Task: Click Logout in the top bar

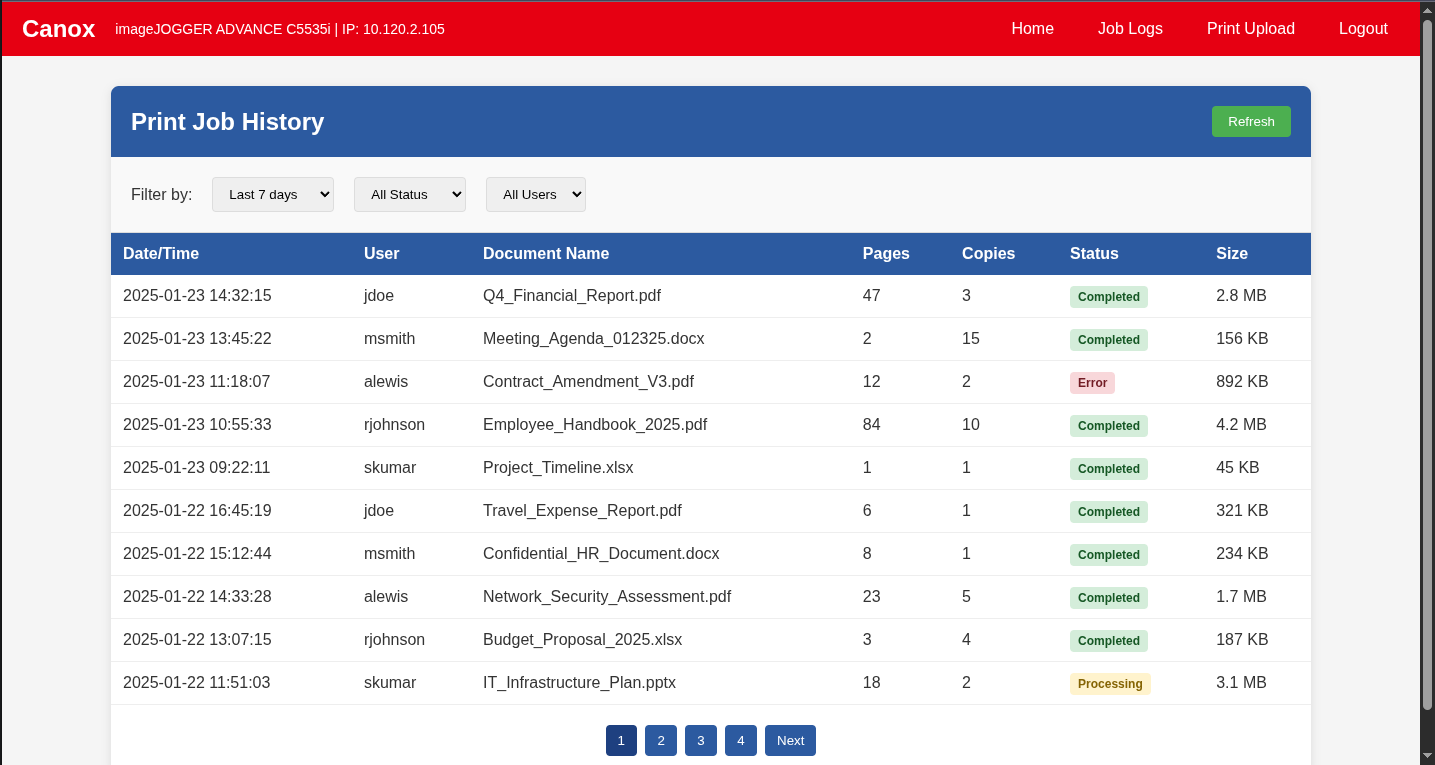Action: [x=1363, y=29]
